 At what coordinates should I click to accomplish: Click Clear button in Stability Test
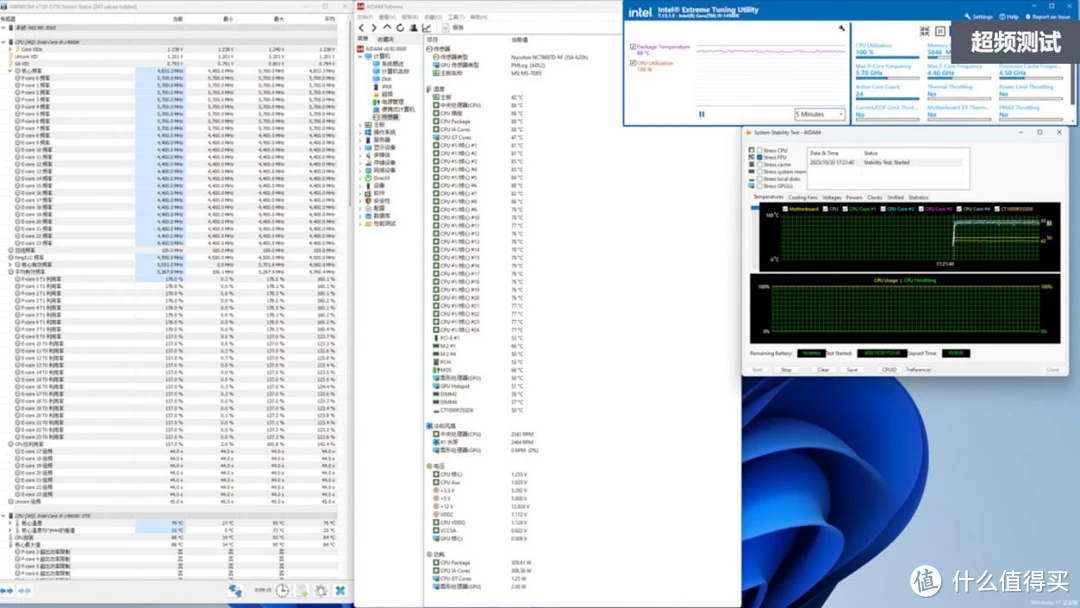(x=823, y=370)
